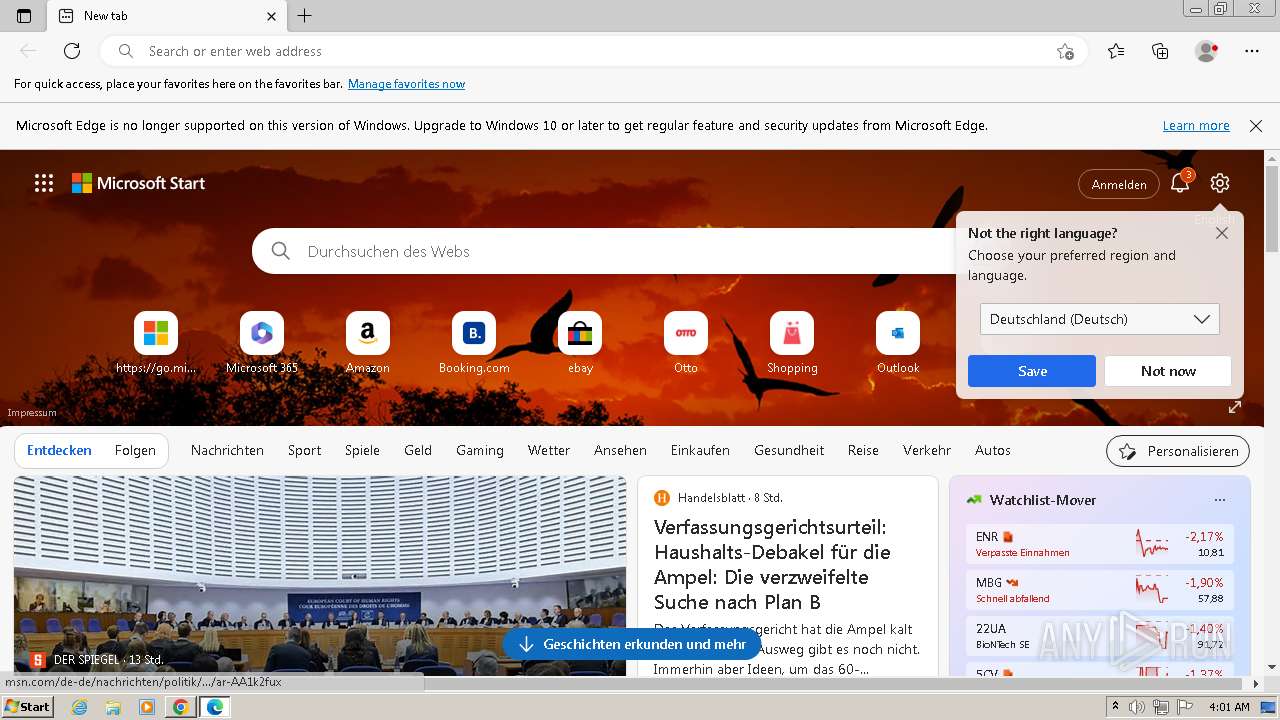Image resolution: width=1280 pixels, height=720 pixels.
Task: Open the Microsoft 365 quick link
Action: pos(262,343)
